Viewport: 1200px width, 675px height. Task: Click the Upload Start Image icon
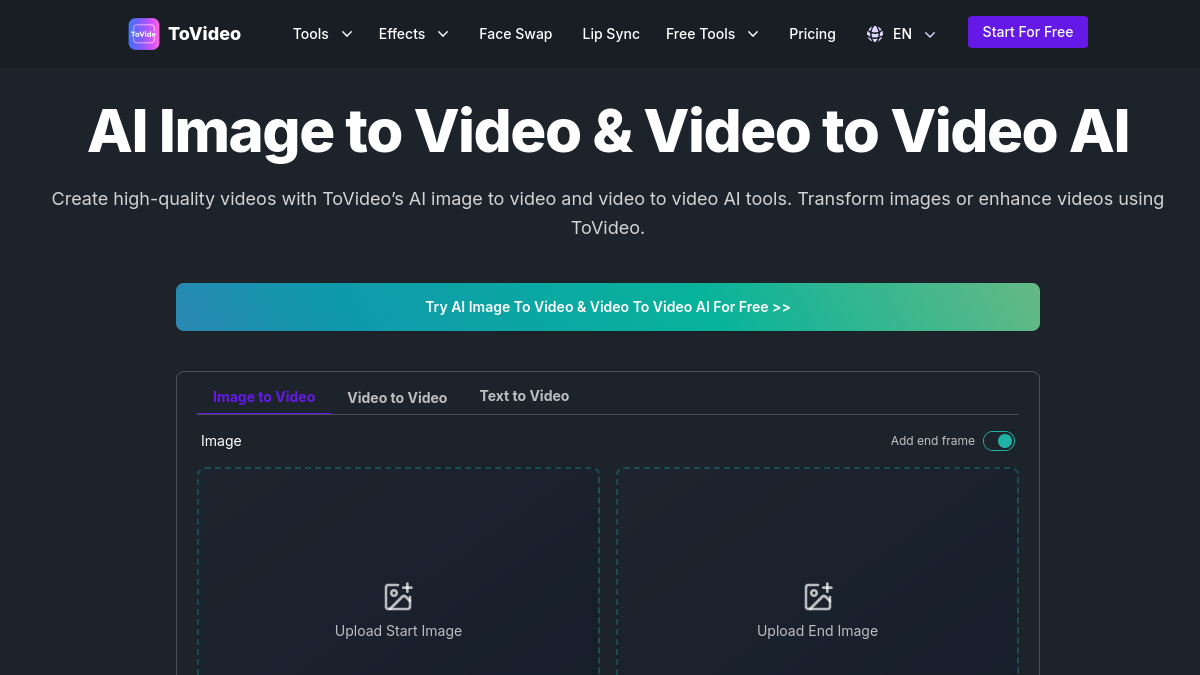398,597
